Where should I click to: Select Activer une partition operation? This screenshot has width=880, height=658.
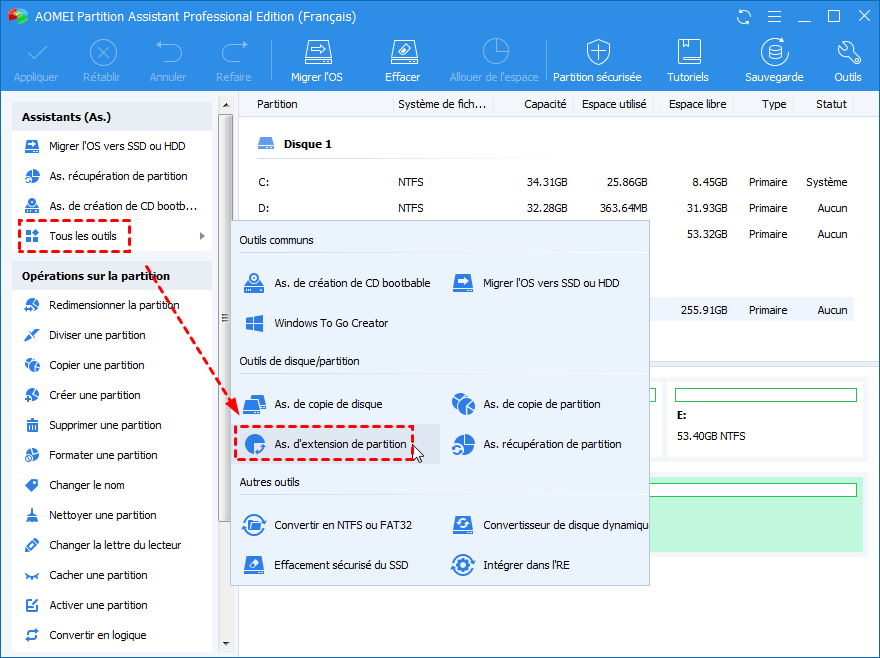coord(112,605)
